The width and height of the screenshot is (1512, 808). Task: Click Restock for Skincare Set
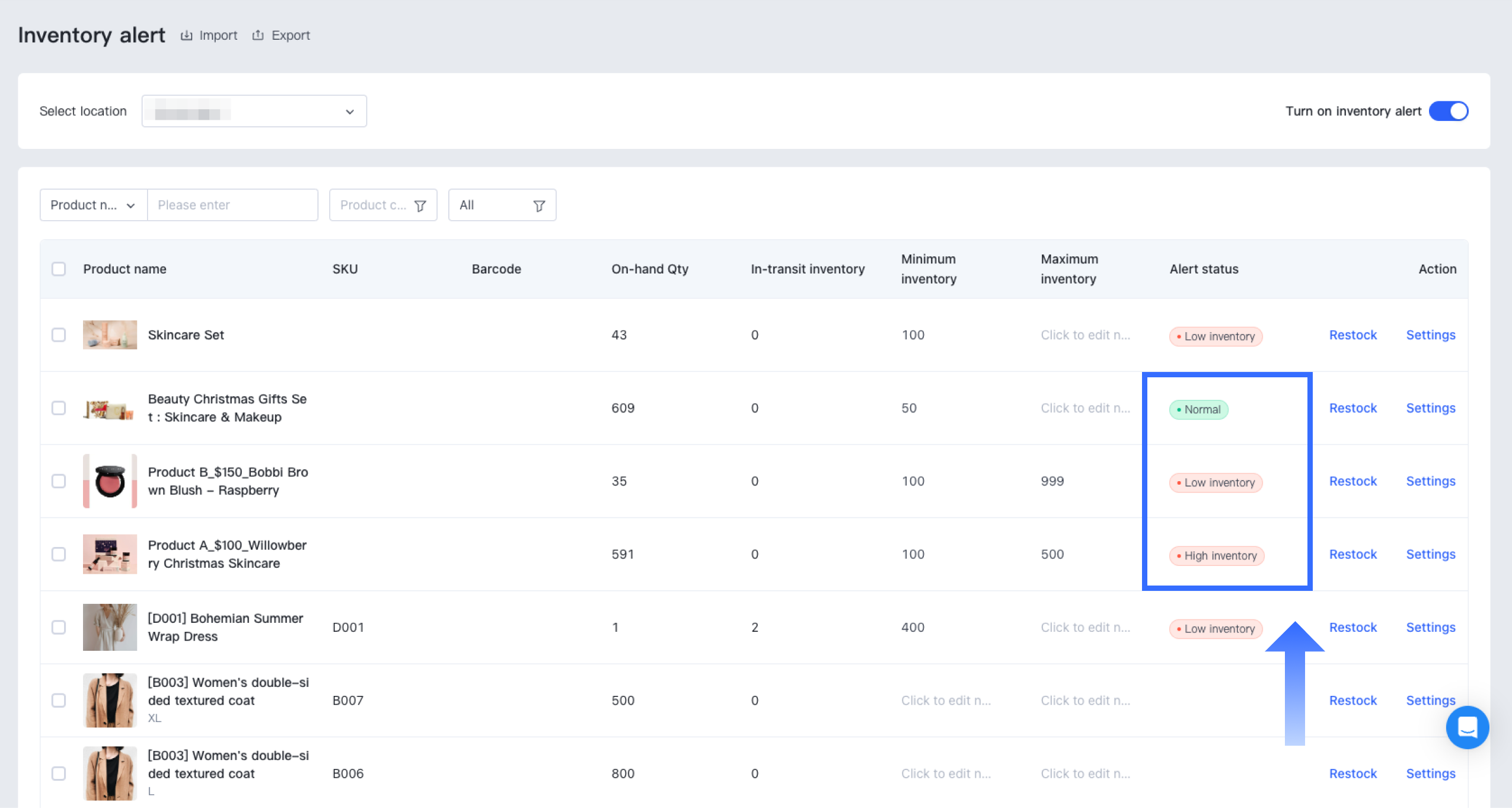click(1352, 335)
